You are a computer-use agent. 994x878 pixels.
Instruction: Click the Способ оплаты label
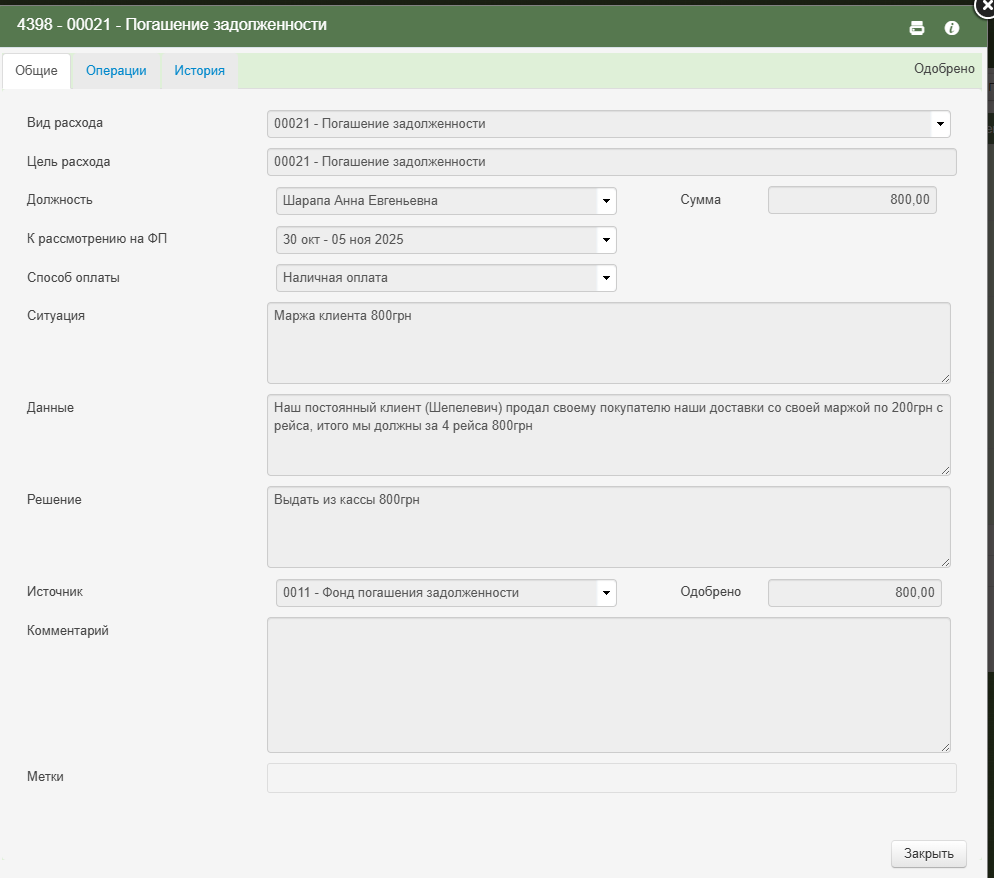click(x=73, y=278)
